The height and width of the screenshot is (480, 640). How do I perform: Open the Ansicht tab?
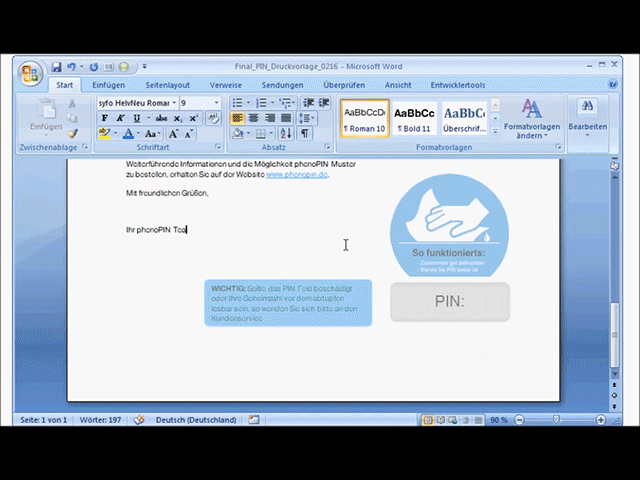pos(398,85)
